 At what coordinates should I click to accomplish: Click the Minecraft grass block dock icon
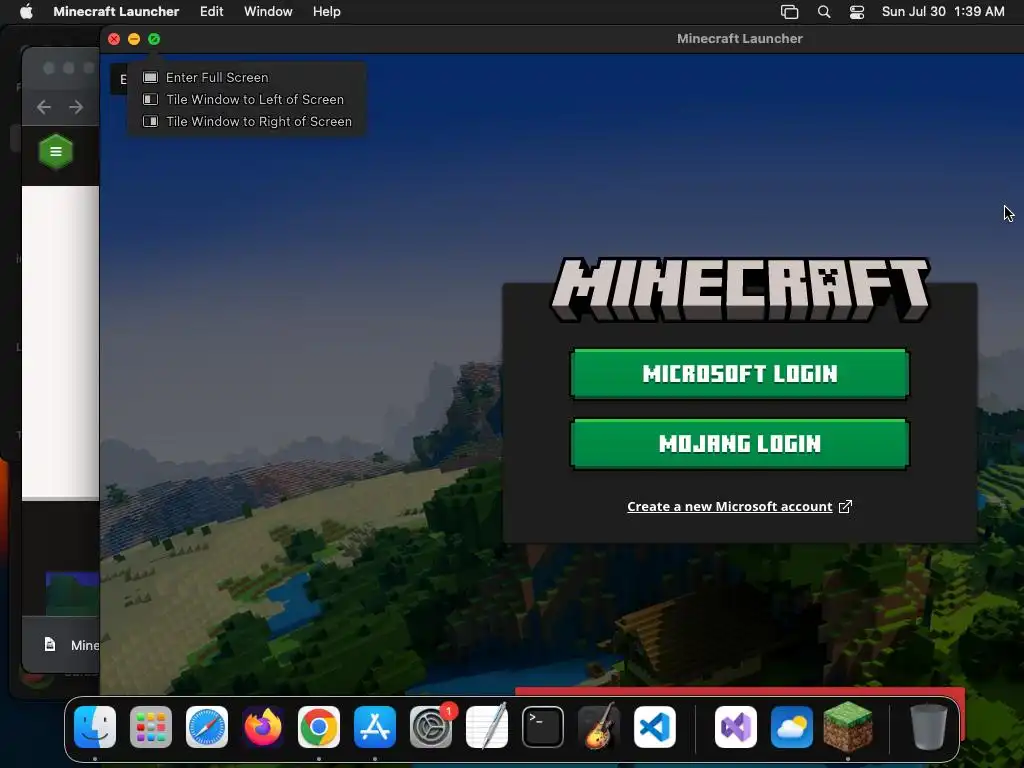pos(848,726)
